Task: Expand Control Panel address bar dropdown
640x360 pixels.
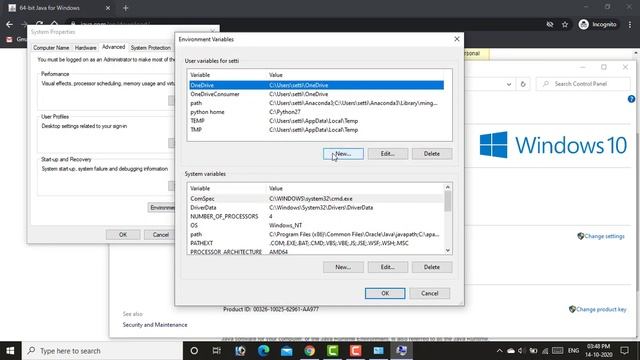Action: click(509, 84)
